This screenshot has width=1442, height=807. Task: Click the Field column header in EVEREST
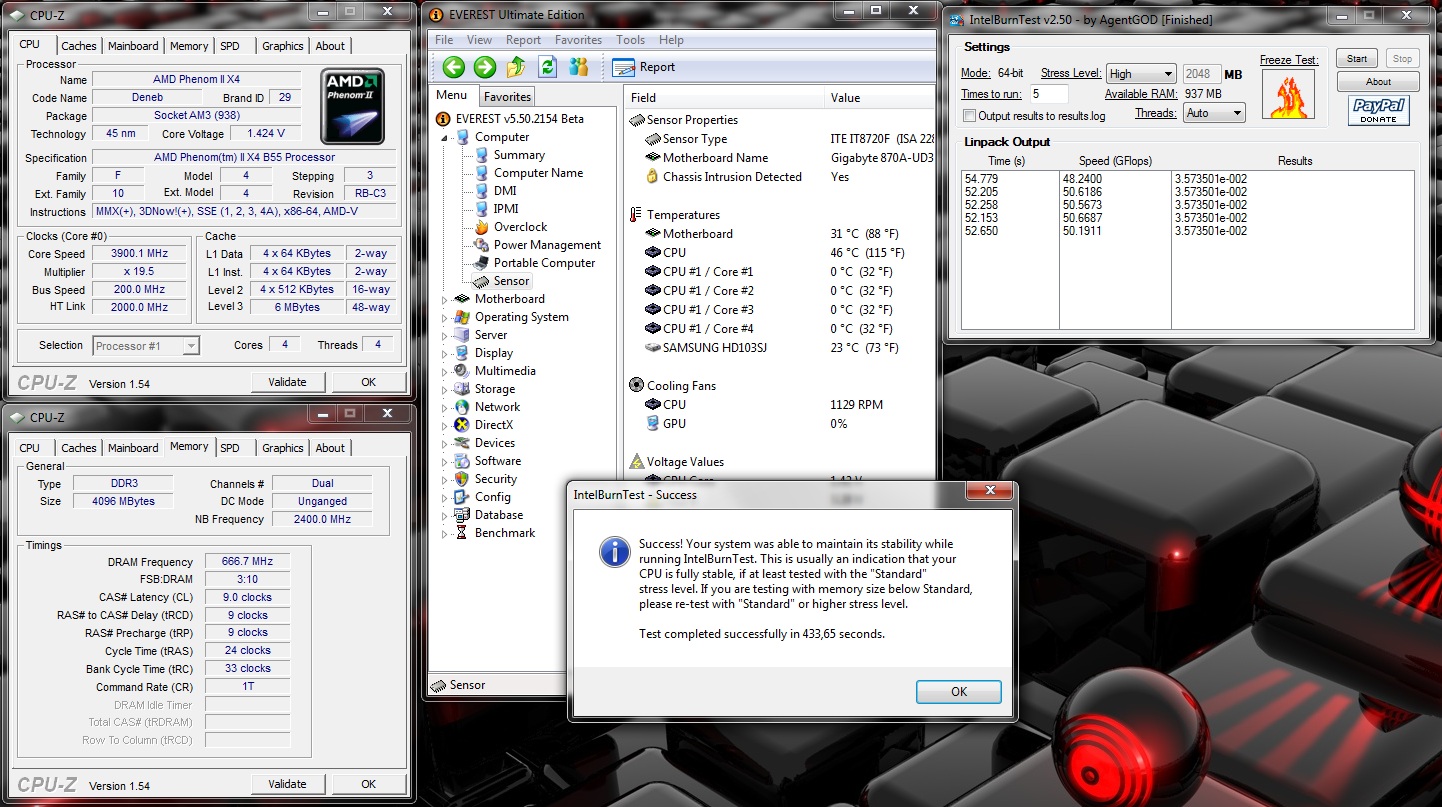pos(726,98)
